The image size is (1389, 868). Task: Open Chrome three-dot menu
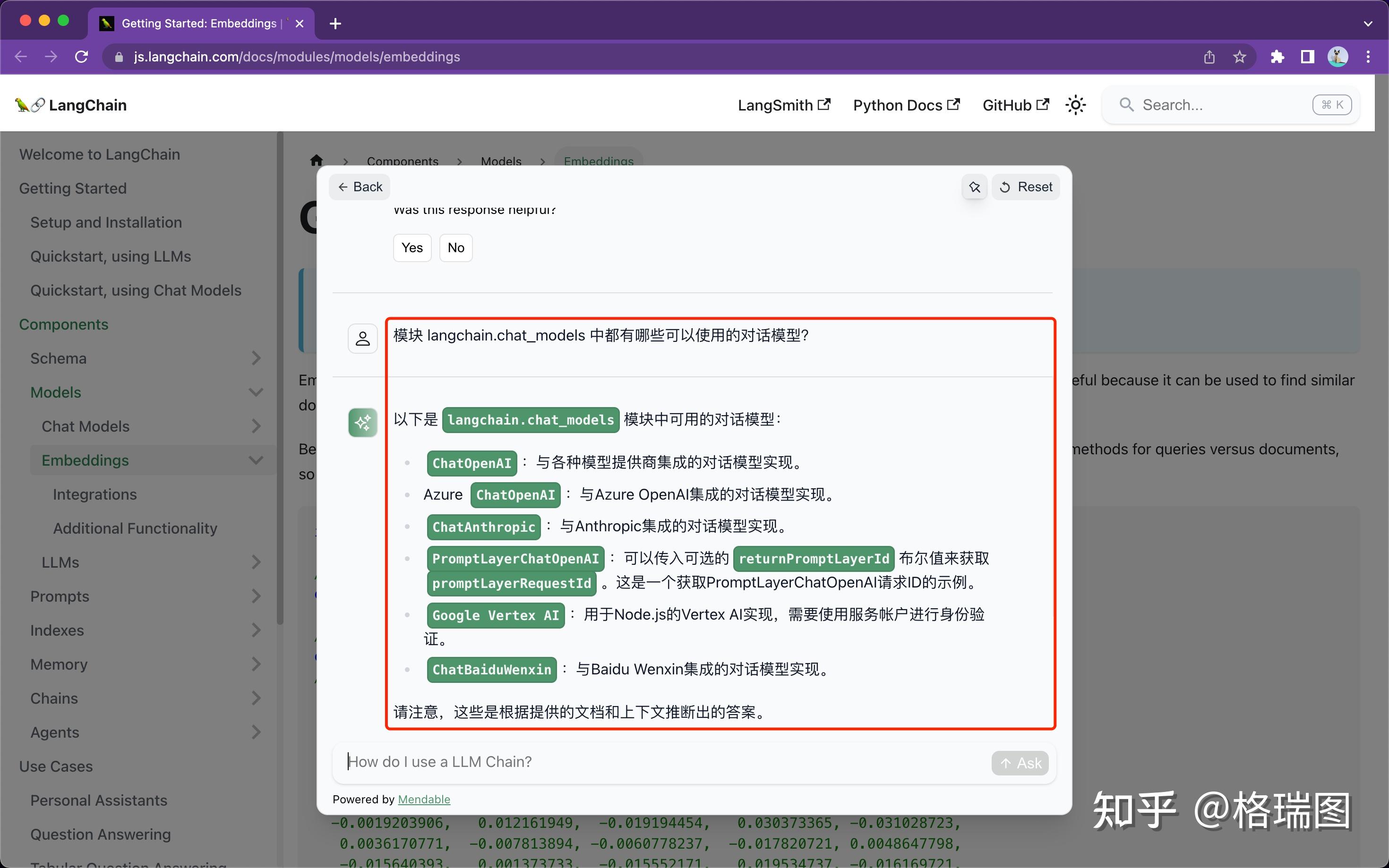click(x=1368, y=57)
